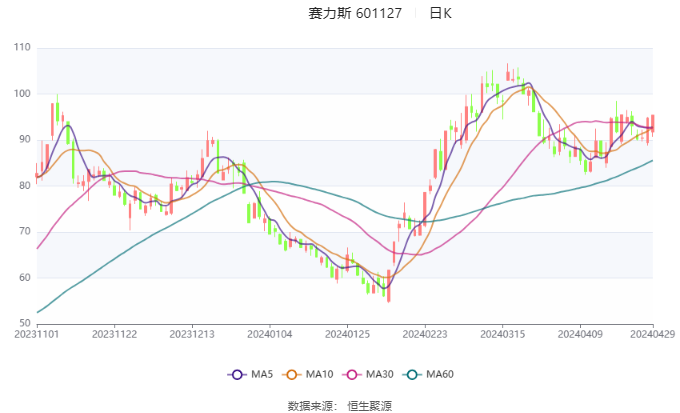Click the 20231213 x-axis date
The width and height of the screenshot is (680, 413).
click(193, 335)
